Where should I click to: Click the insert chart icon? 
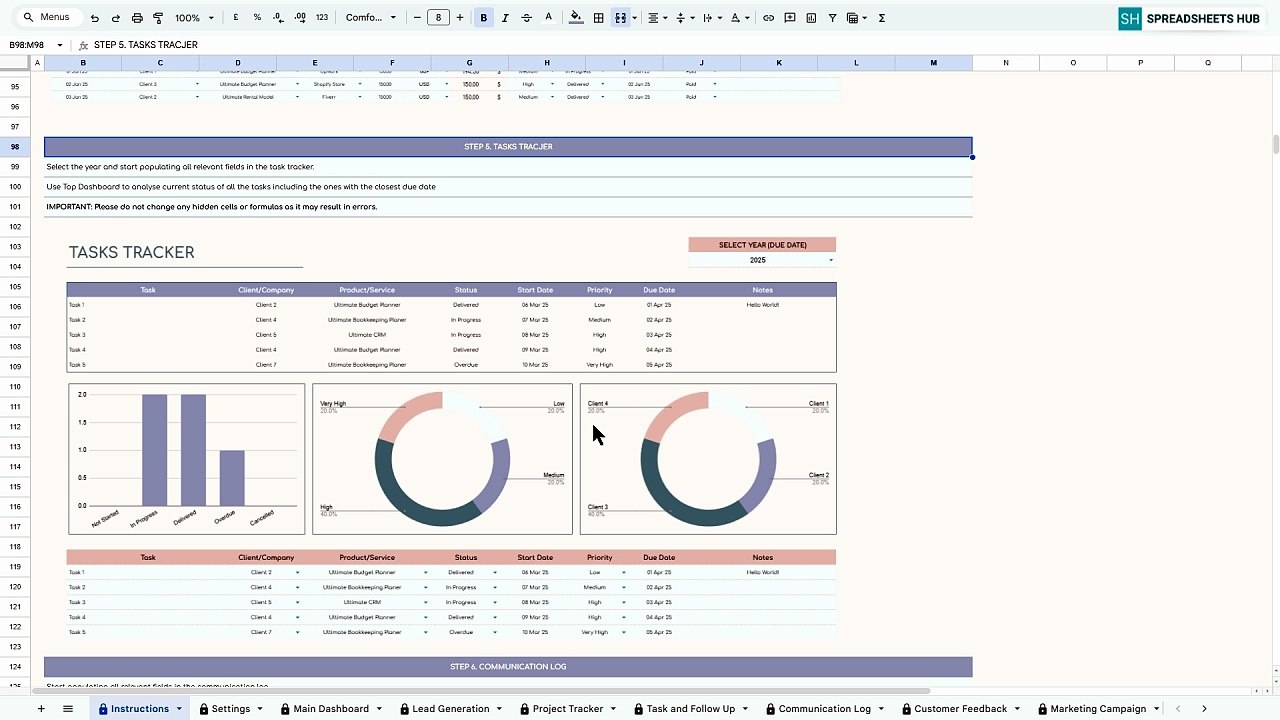coord(811,18)
